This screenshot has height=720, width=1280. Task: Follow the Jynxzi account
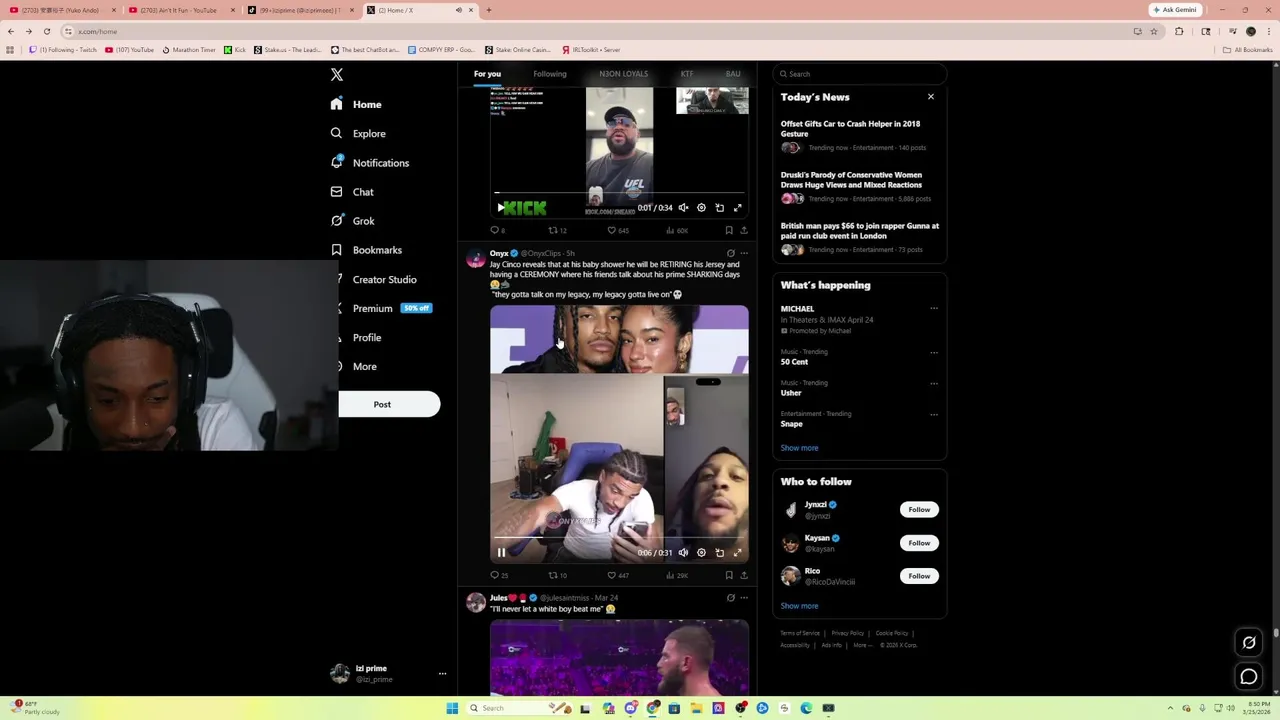tap(918, 510)
